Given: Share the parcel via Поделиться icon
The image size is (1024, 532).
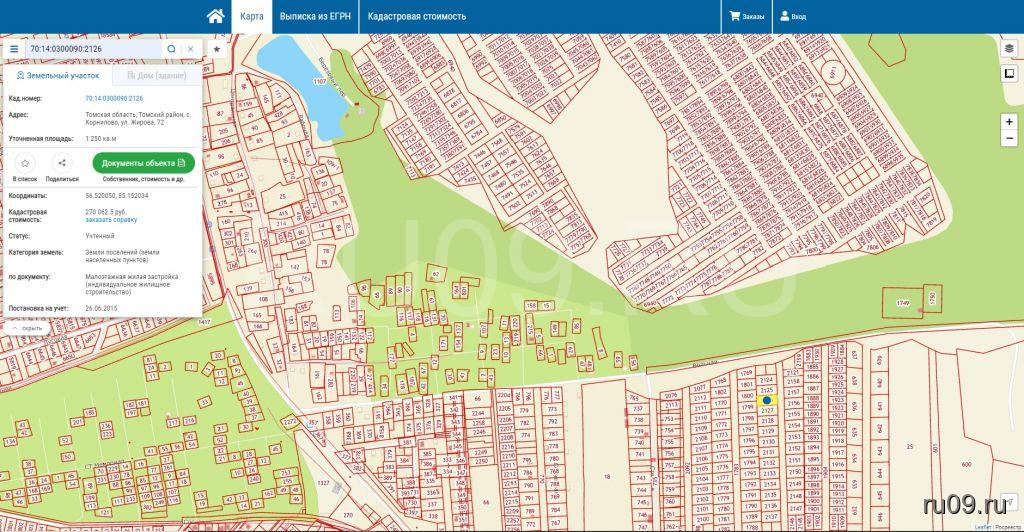Looking at the screenshot, I should pos(62,163).
